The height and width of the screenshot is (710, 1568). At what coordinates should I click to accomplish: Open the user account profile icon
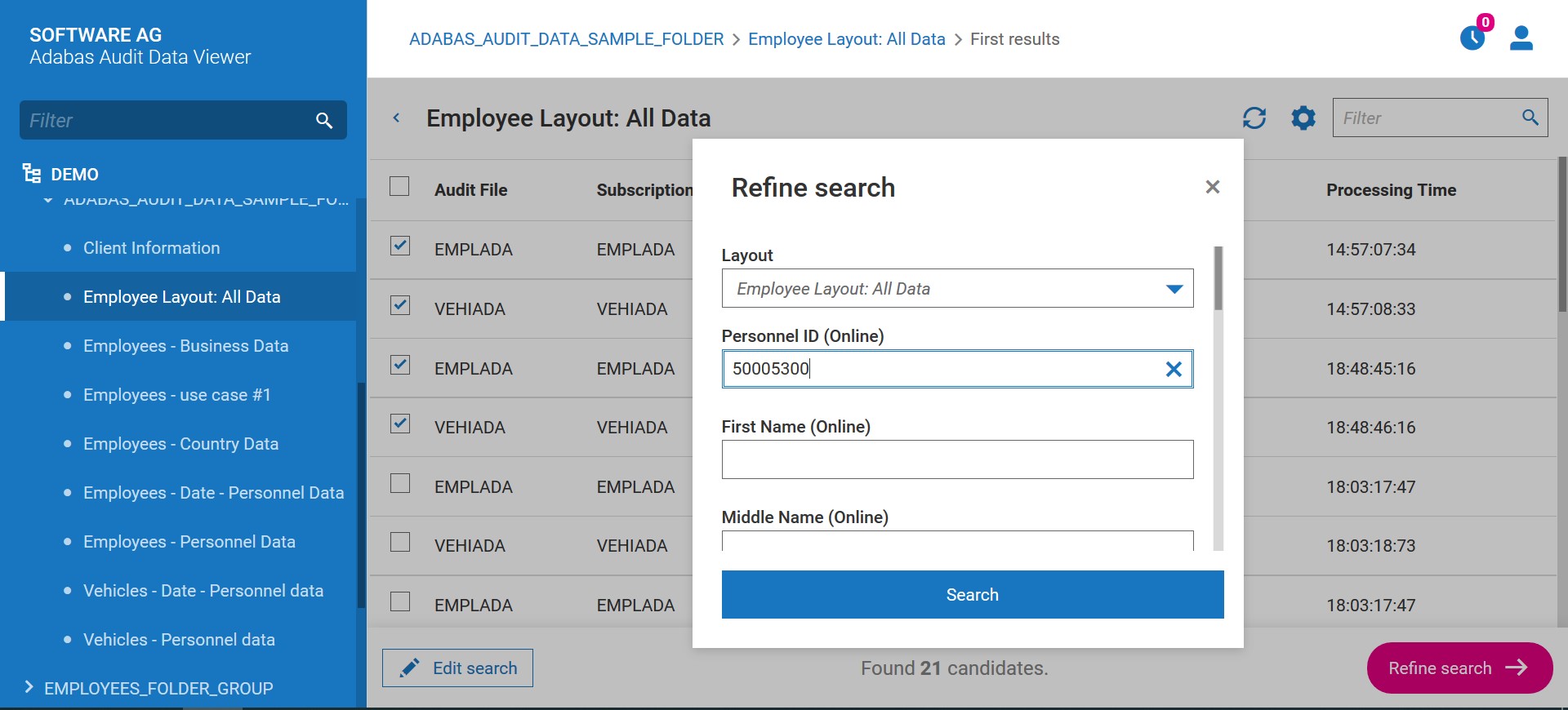(x=1521, y=38)
